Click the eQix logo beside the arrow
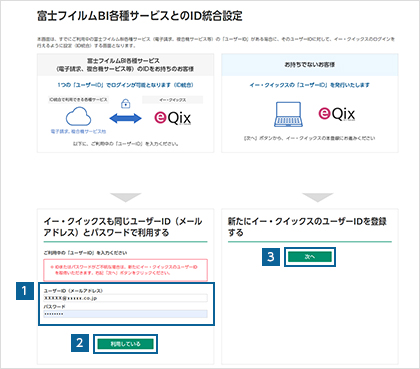420x369 pixels. pos(173,118)
